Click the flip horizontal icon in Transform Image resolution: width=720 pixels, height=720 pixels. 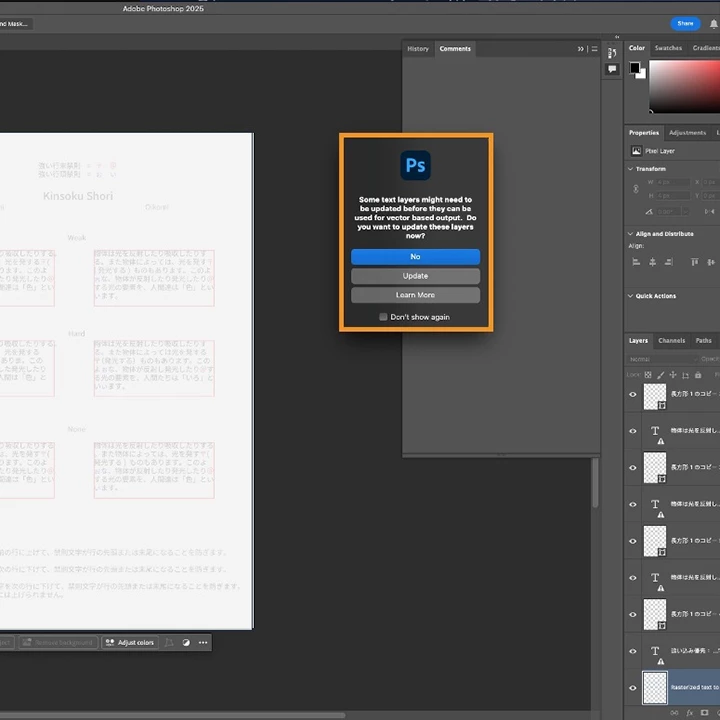coord(709,212)
